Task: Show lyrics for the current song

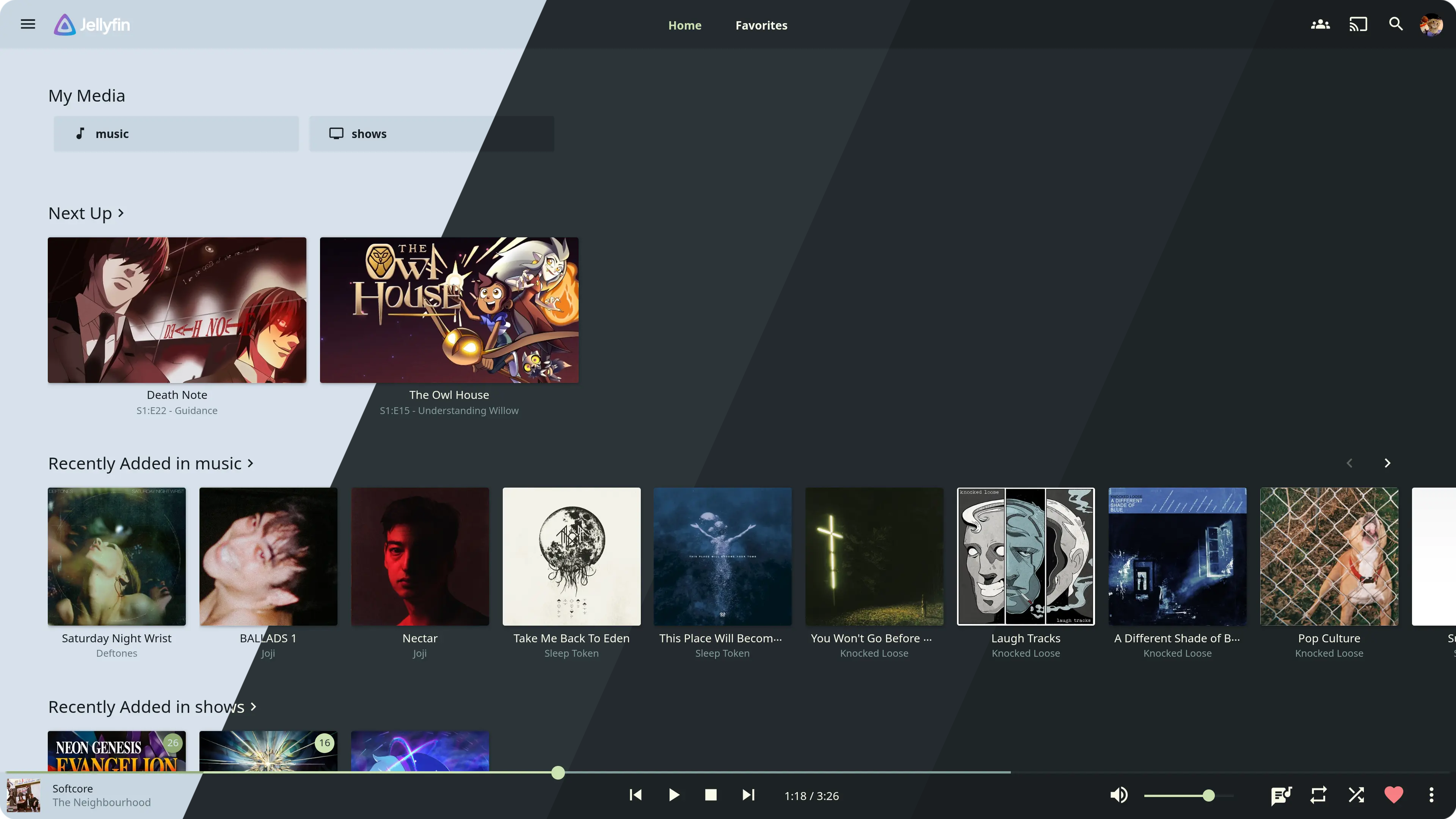Action: click(x=1281, y=795)
